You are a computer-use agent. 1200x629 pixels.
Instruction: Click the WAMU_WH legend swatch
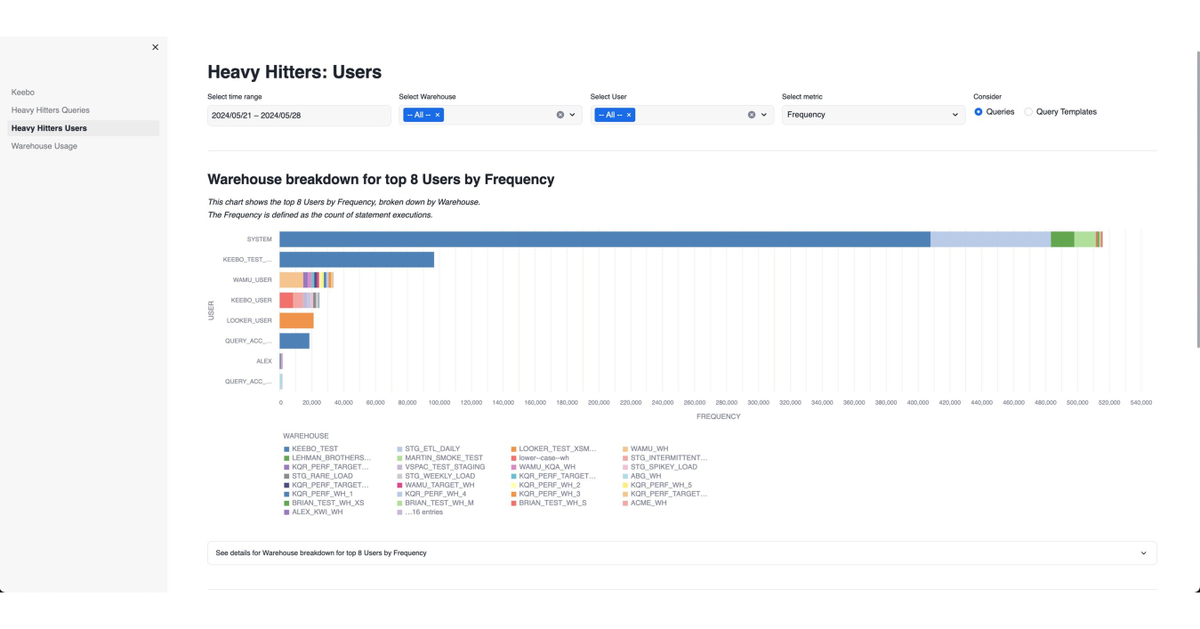coord(626,449)
